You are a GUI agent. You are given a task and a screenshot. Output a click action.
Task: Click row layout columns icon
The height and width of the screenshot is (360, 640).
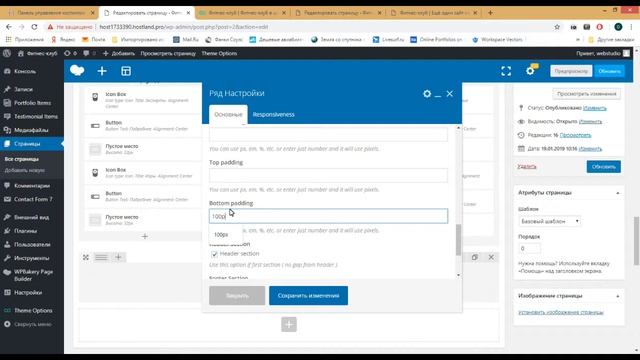coord(101,257)
